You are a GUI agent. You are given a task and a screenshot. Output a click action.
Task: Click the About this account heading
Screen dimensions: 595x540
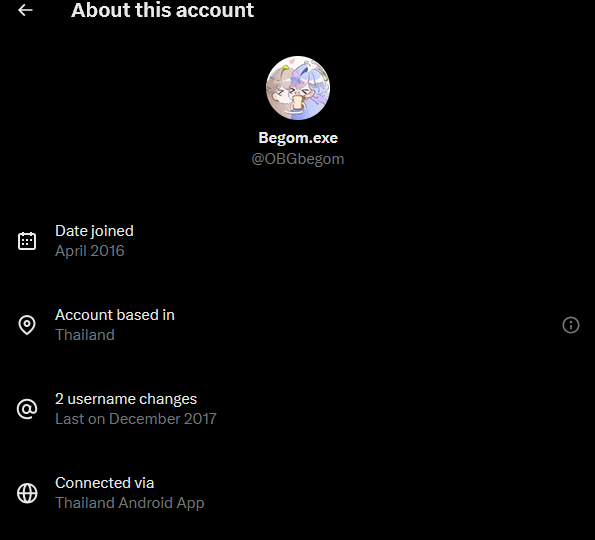pyautogui.click(x=162, y=10)
